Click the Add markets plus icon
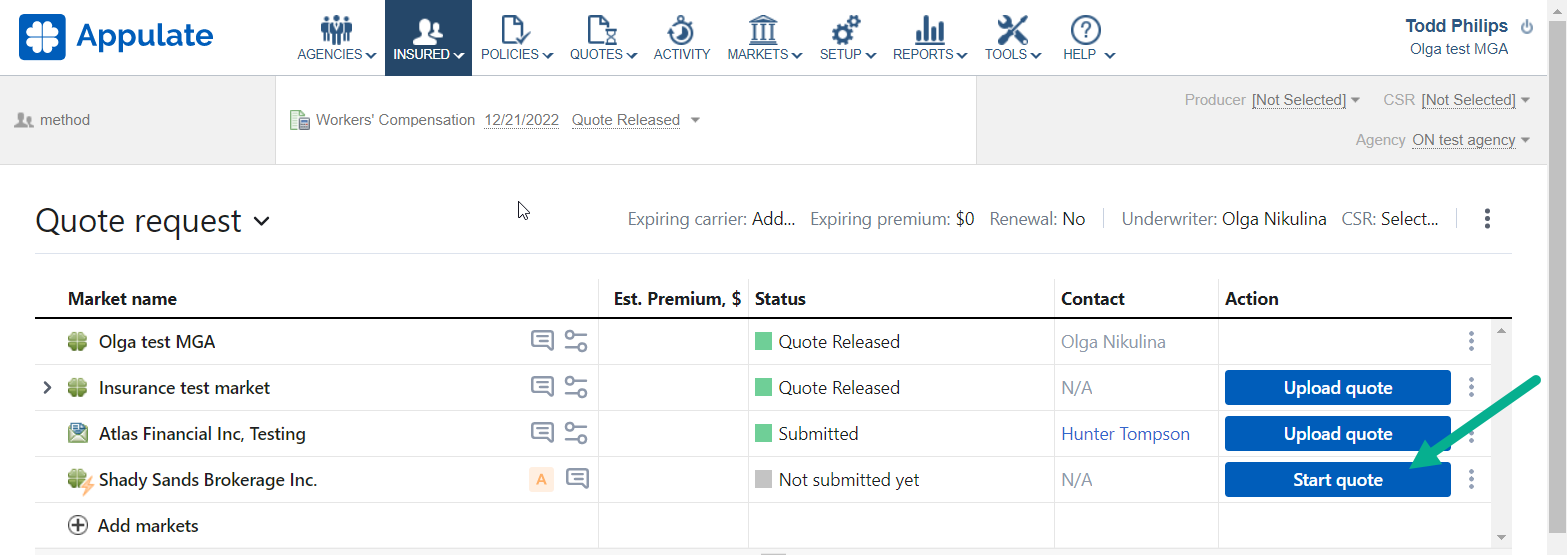The image size is (1567, 555). (78, 526)
